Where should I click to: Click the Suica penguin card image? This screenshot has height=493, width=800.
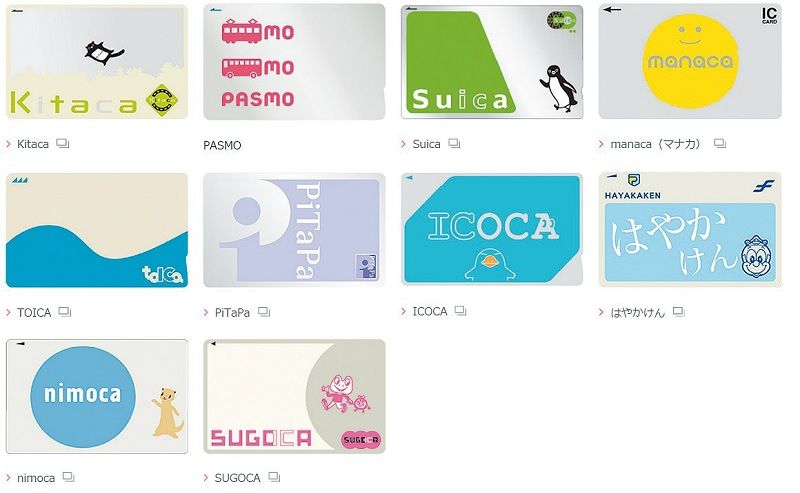tap(492, 62)
